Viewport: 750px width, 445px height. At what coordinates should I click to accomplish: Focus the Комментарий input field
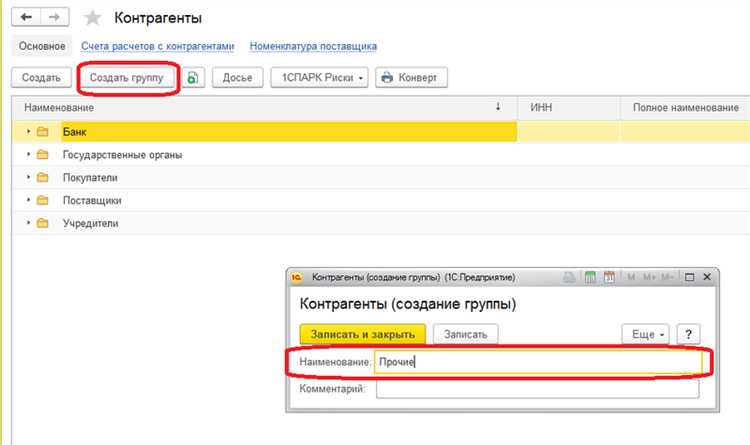537,389
